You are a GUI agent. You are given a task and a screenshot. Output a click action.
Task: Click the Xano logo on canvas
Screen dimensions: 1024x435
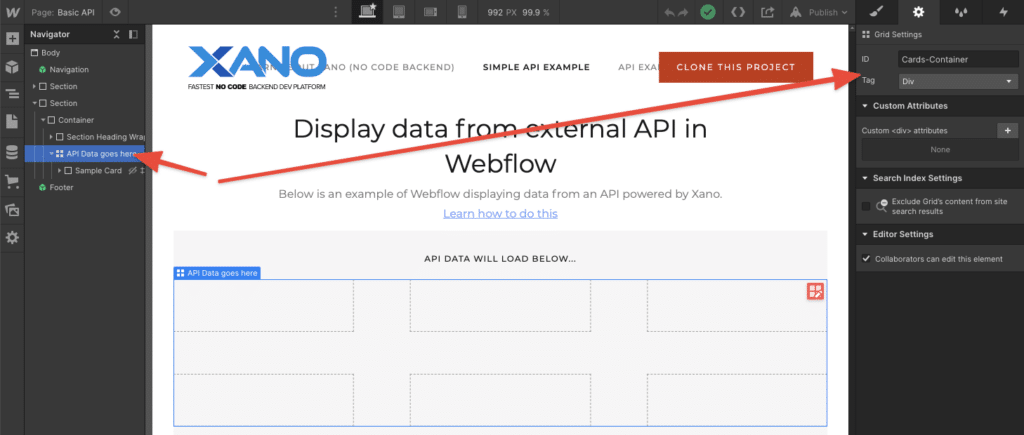[257, 68]
